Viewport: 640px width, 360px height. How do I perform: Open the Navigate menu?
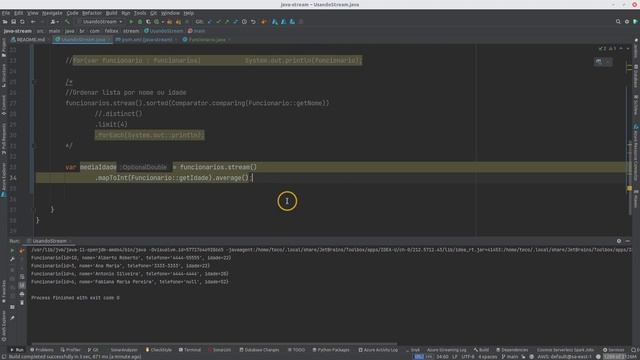[x=52, y=13]
